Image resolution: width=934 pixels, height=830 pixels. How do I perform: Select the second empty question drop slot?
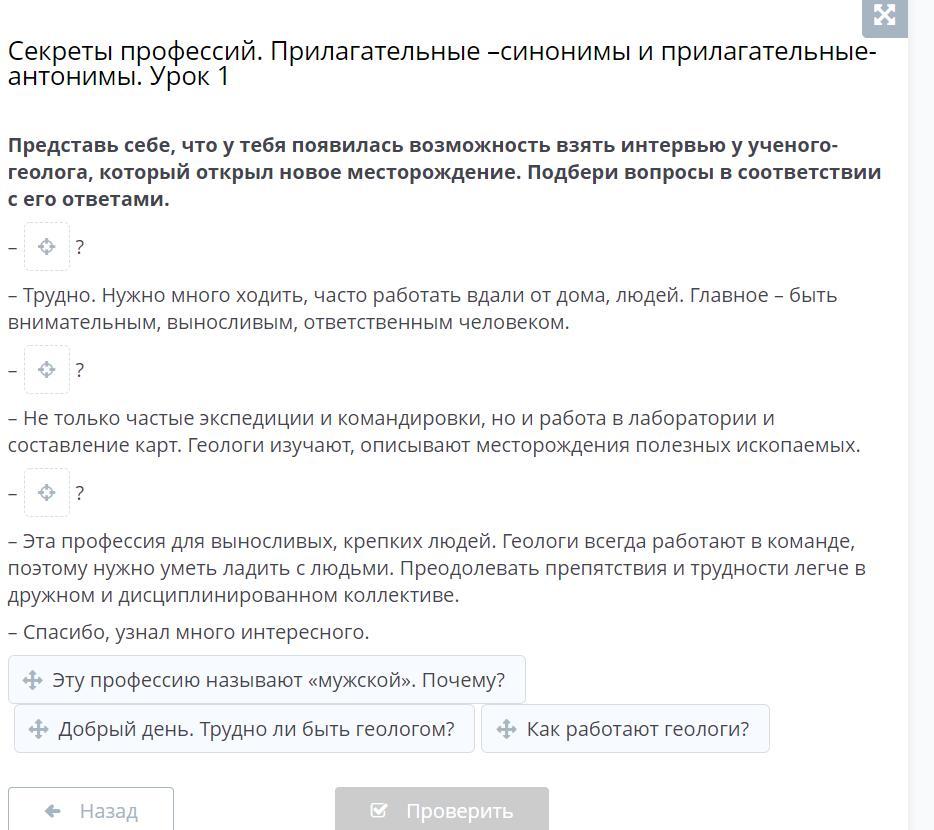[46, 369]
